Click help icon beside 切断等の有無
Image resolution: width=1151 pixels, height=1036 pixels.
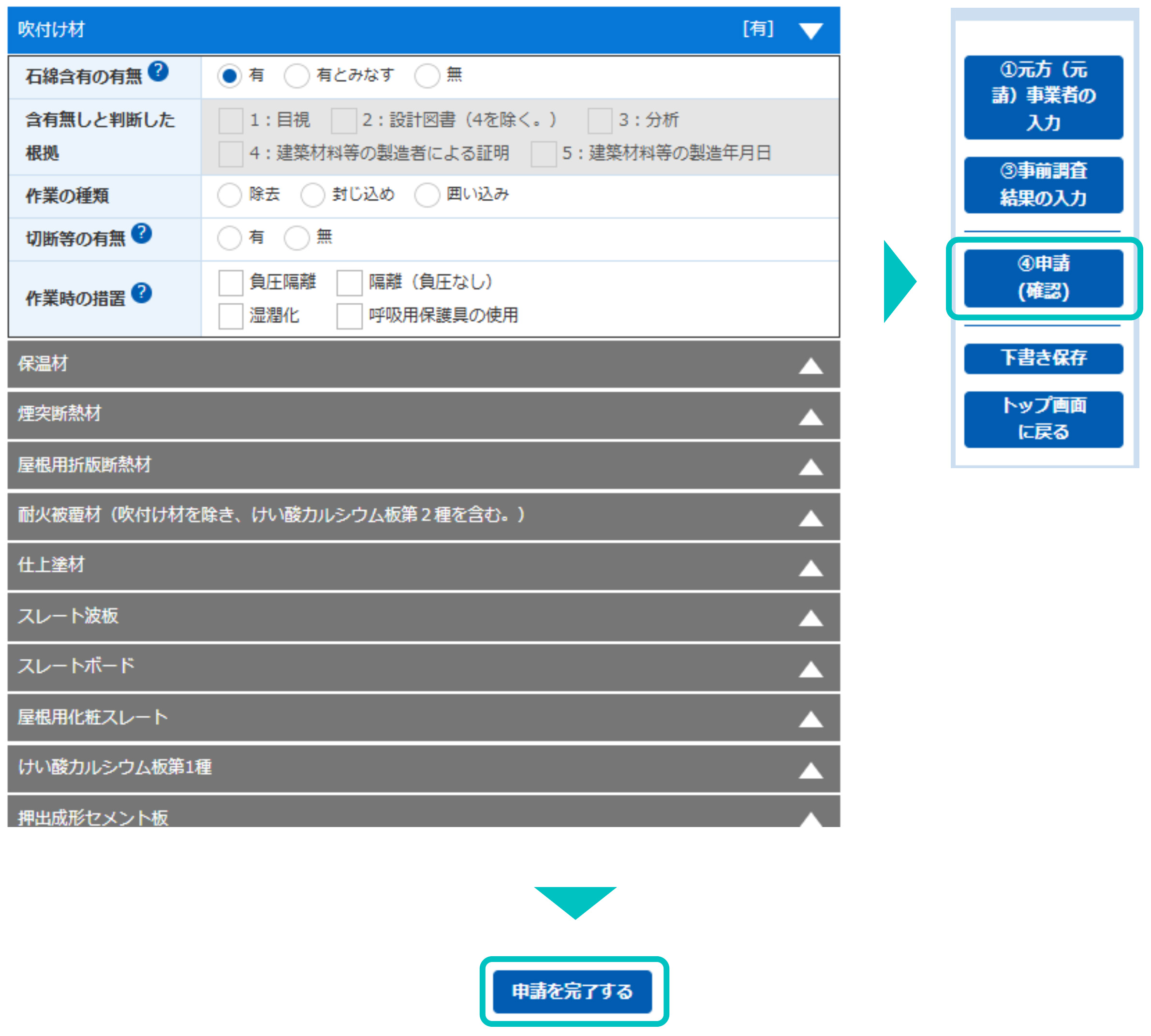click(141, 234)
